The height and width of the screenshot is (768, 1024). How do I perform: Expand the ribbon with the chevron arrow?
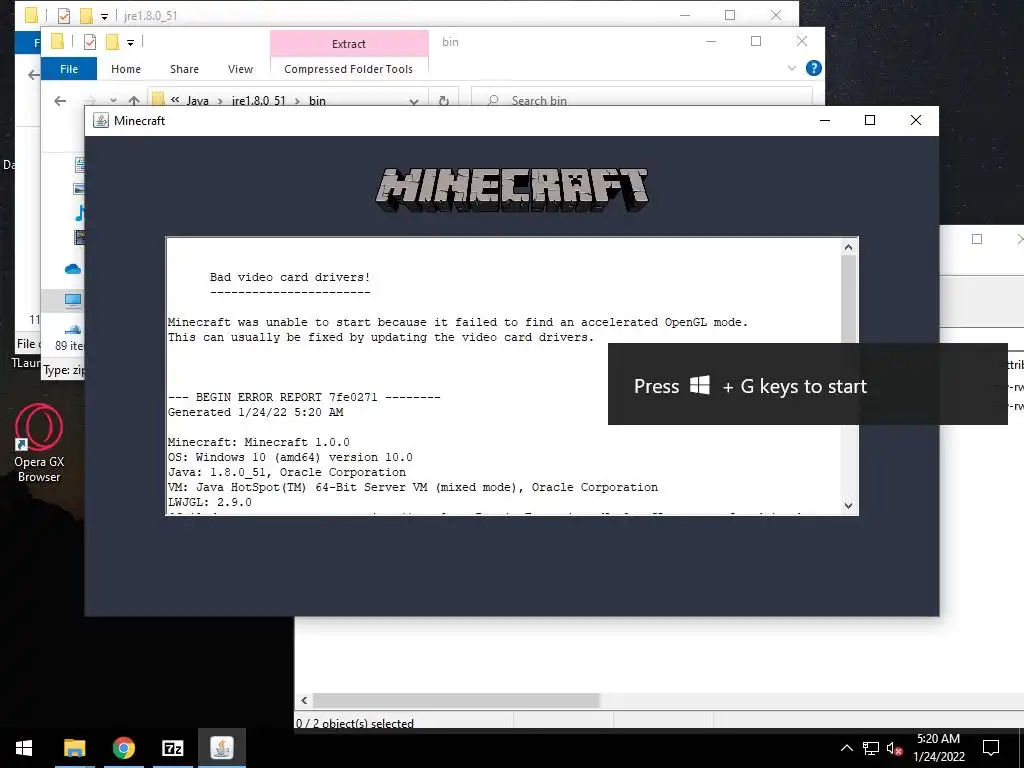click(792, 68)
